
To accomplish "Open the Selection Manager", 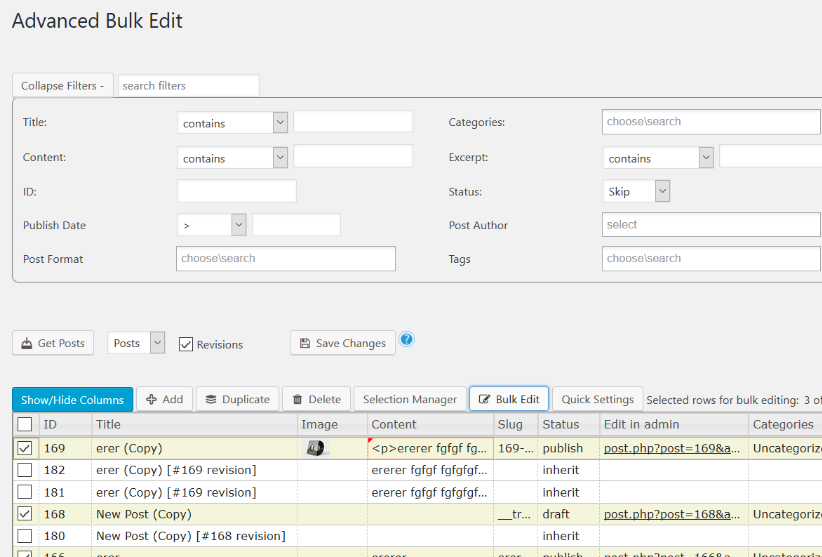I will point(410,399).
